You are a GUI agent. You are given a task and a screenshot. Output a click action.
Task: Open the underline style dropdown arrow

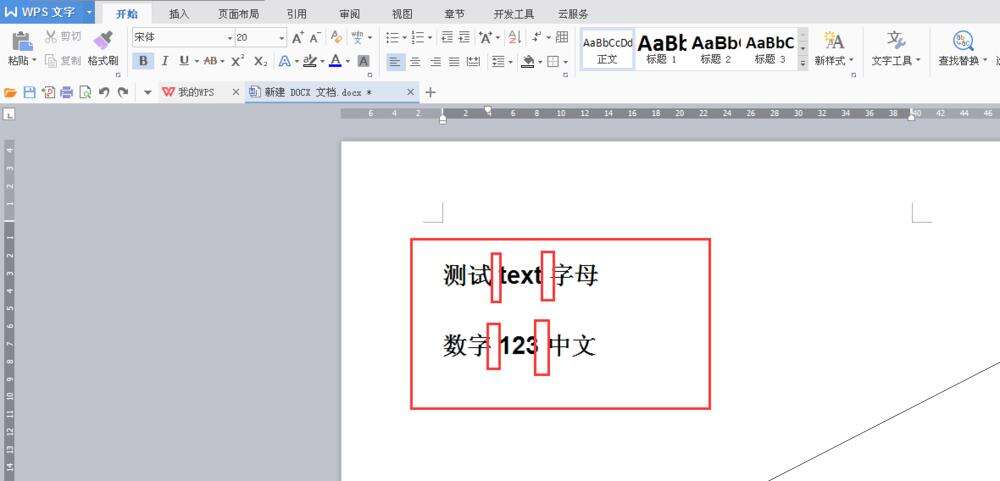coord(196,62)
